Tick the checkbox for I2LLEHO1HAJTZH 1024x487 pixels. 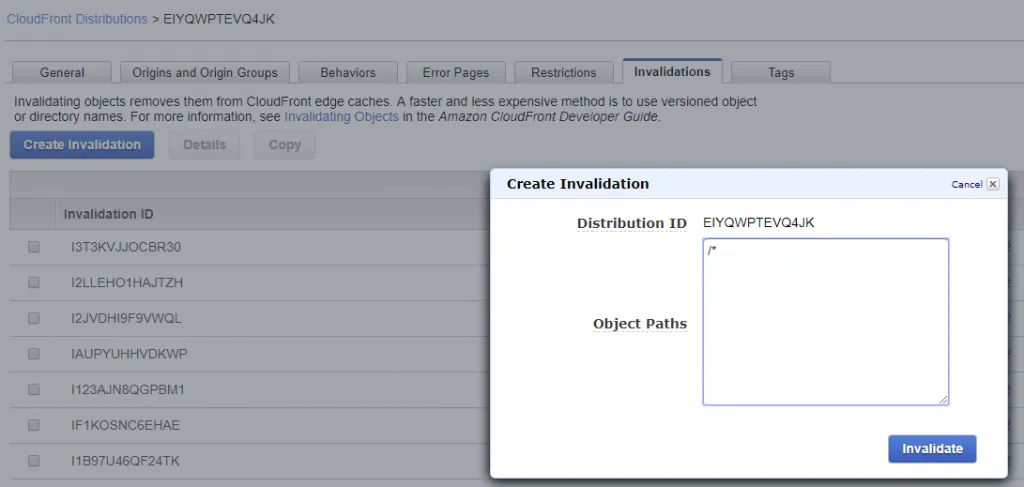(34, 283)
